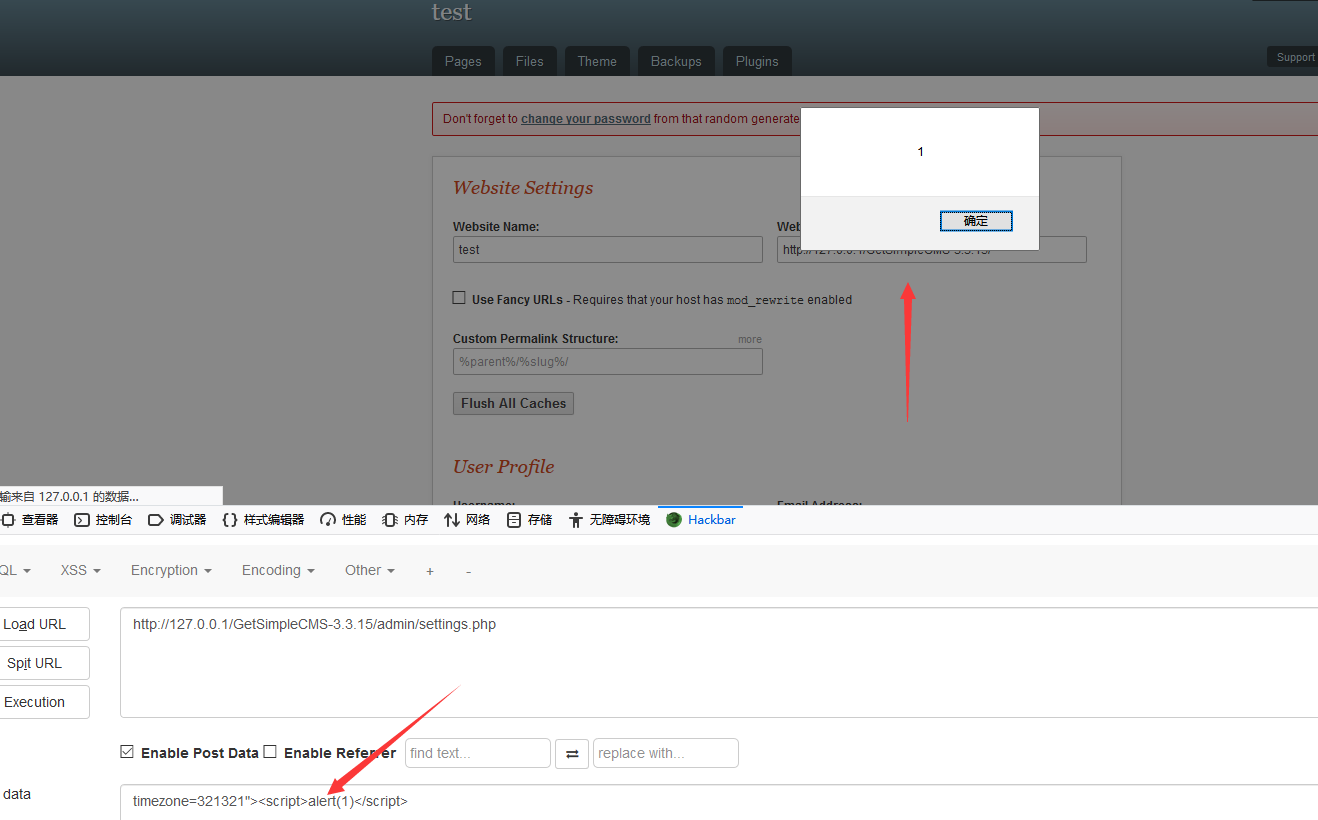This screenshot has height=820, width=1318.
Task: Switch to the Plugins tab
Action: point(757,61)
